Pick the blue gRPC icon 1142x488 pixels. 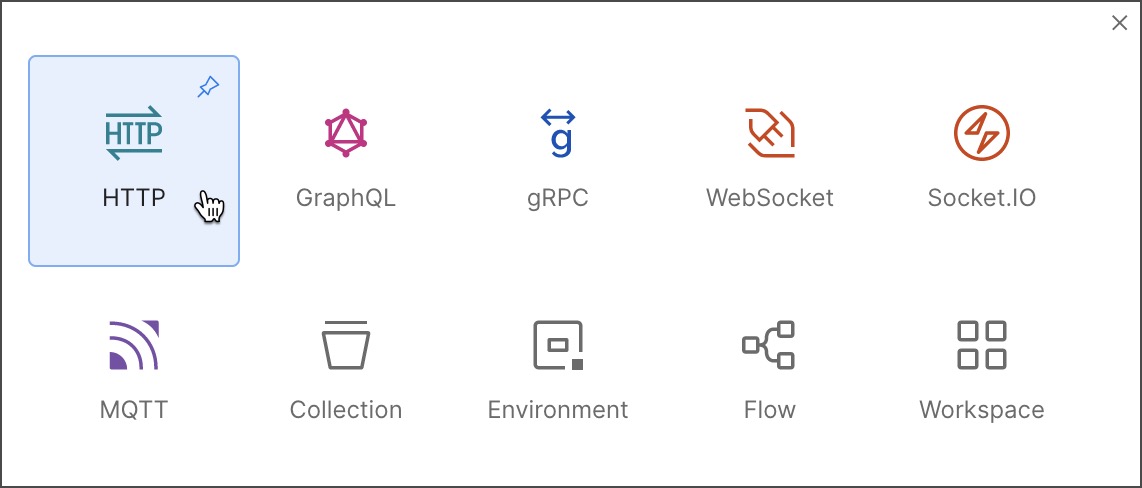point(558,133)
